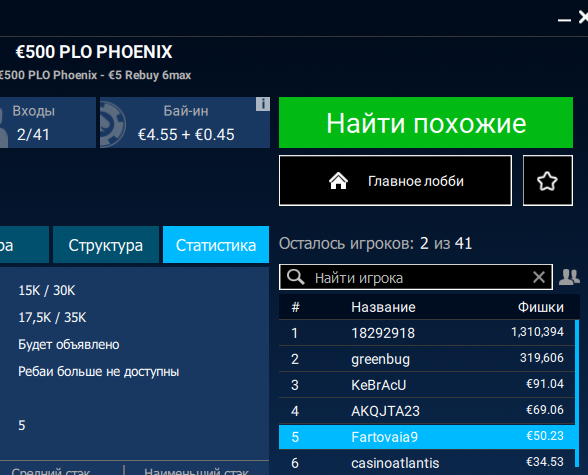Select highlighted player Fartovaia9
588x475 pixels.
[x=427, y=437]
